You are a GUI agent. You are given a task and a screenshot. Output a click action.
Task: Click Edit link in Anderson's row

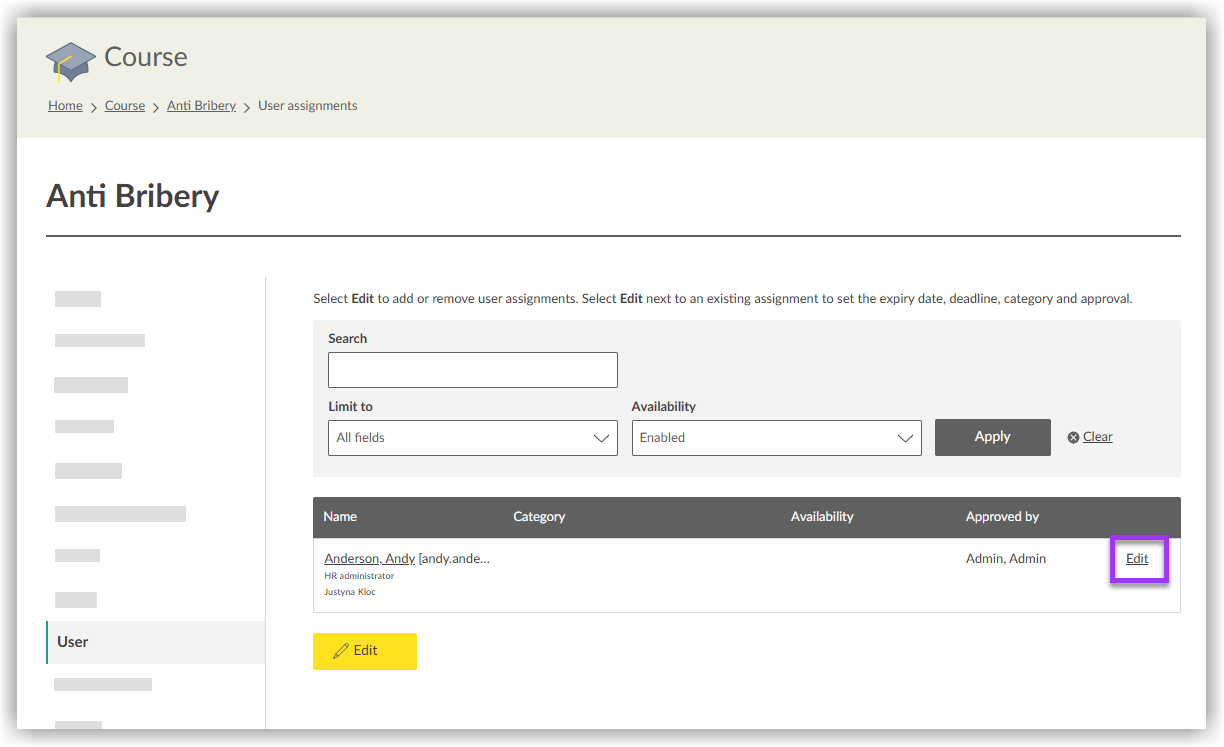tap(1137, 559)
